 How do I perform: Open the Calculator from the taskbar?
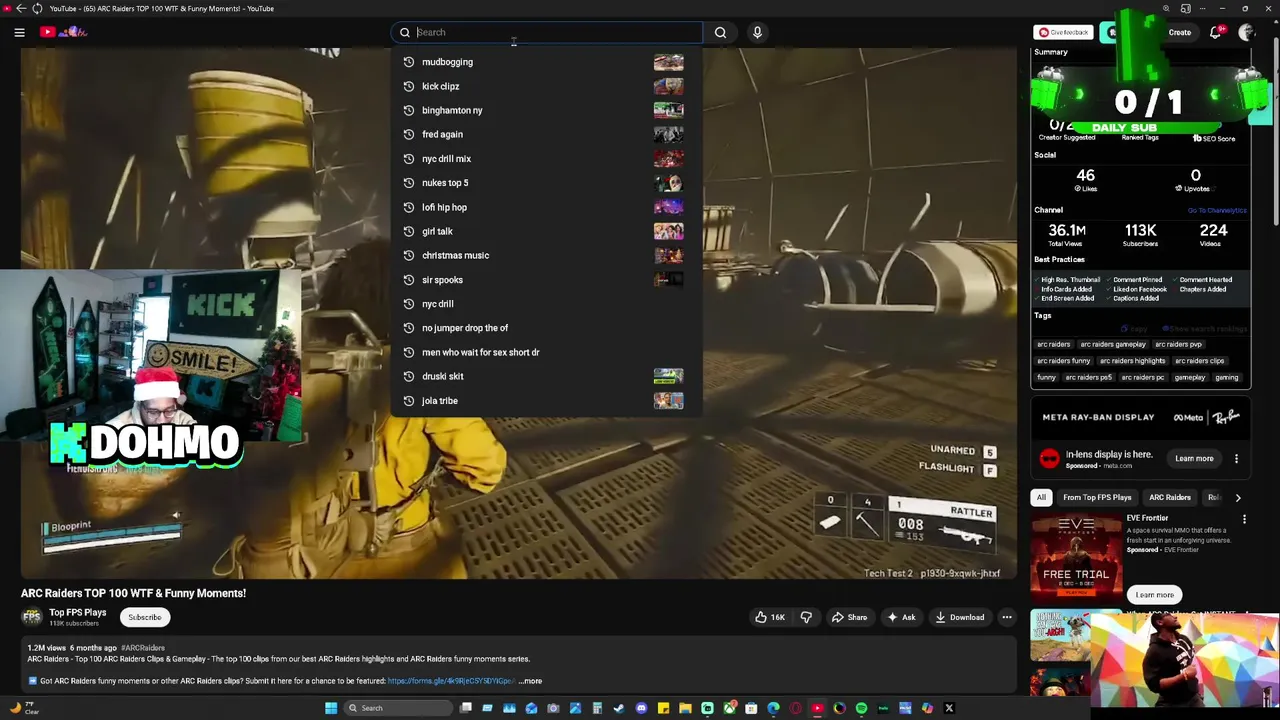click(x=597, y=708)
